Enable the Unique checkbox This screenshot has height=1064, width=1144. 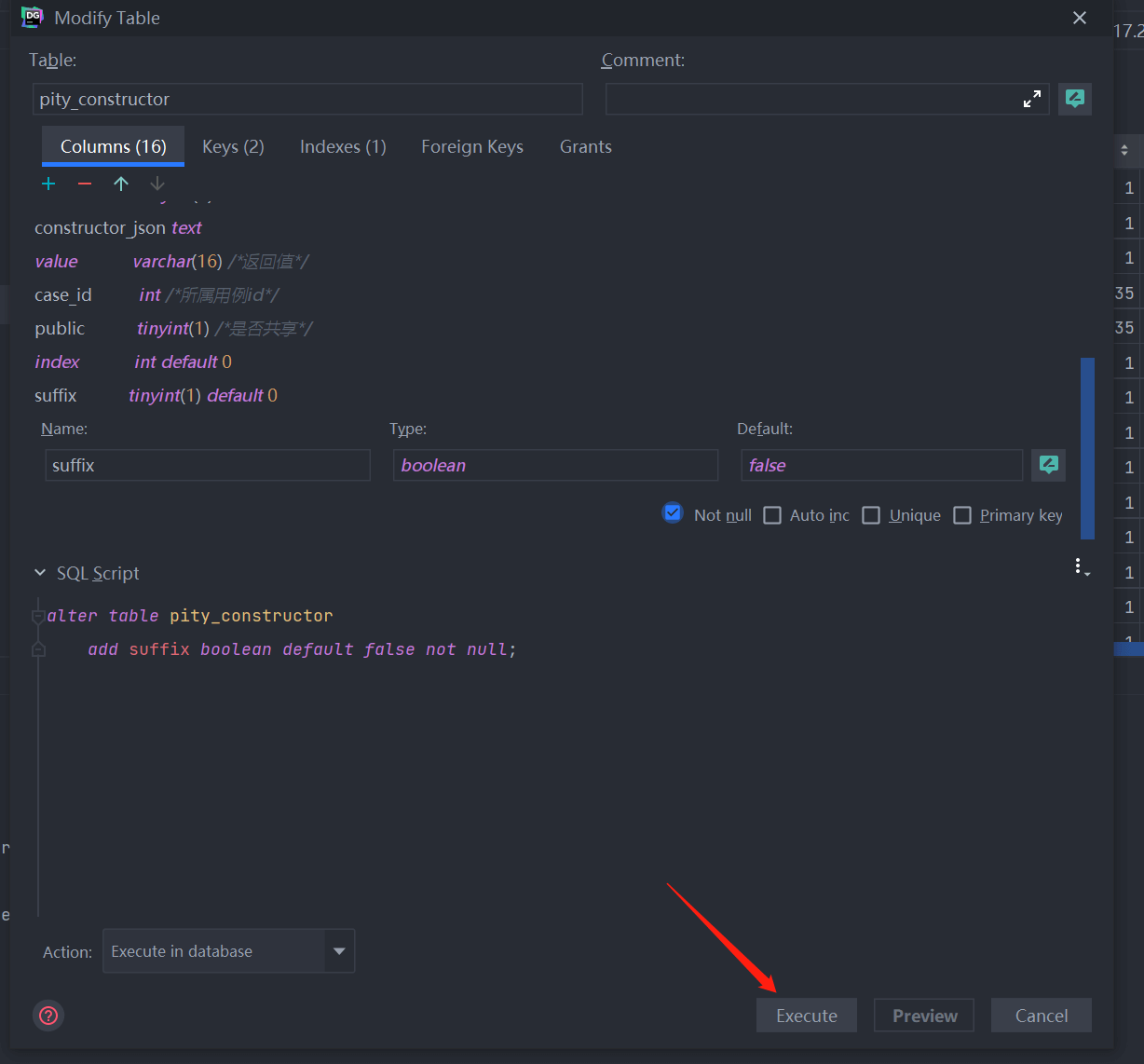pyautogui.click(x=871, y=515)
